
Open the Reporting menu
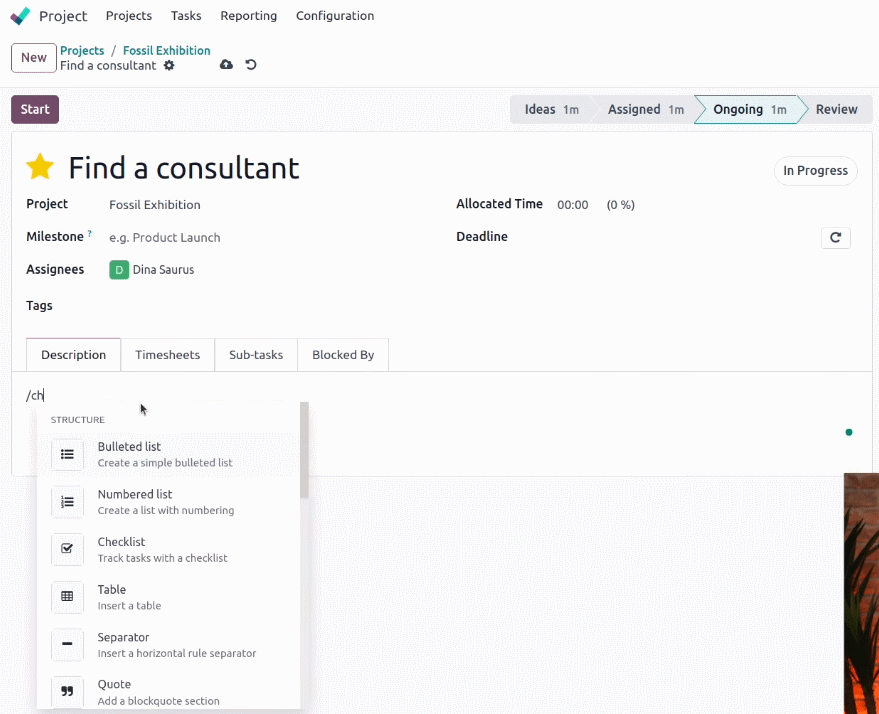click(248, 16)
